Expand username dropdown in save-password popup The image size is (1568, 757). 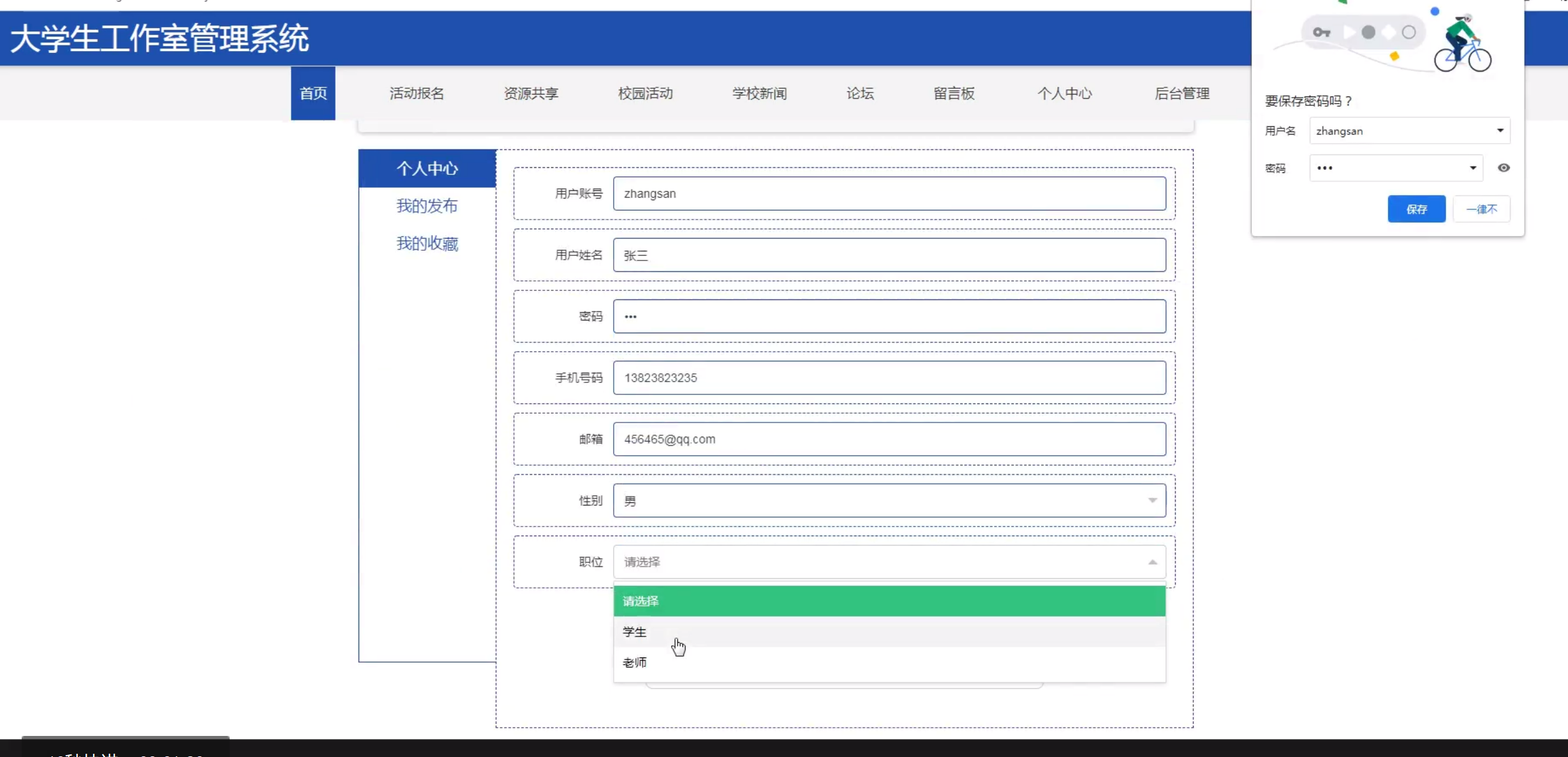pyautogui.click(x=1500, y=131)
